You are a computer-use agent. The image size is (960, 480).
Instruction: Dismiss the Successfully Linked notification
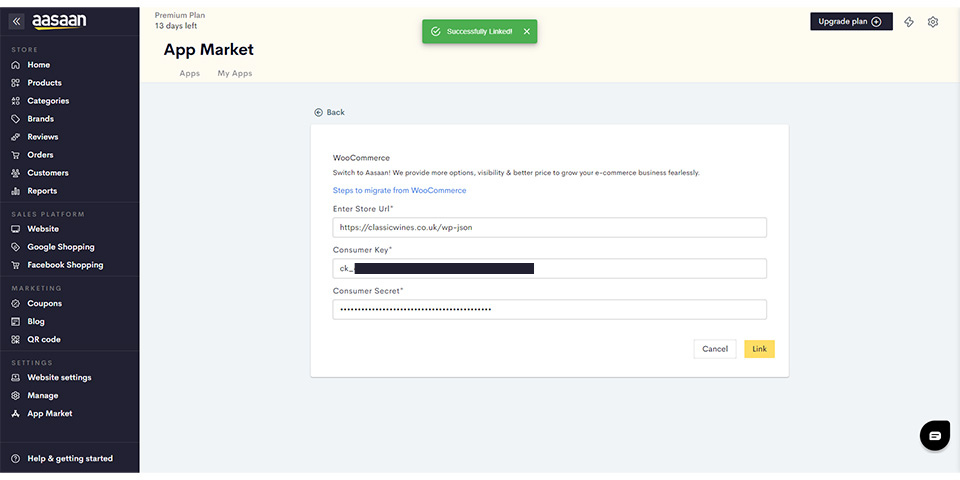pyautogui.click(x=527, y=31)
